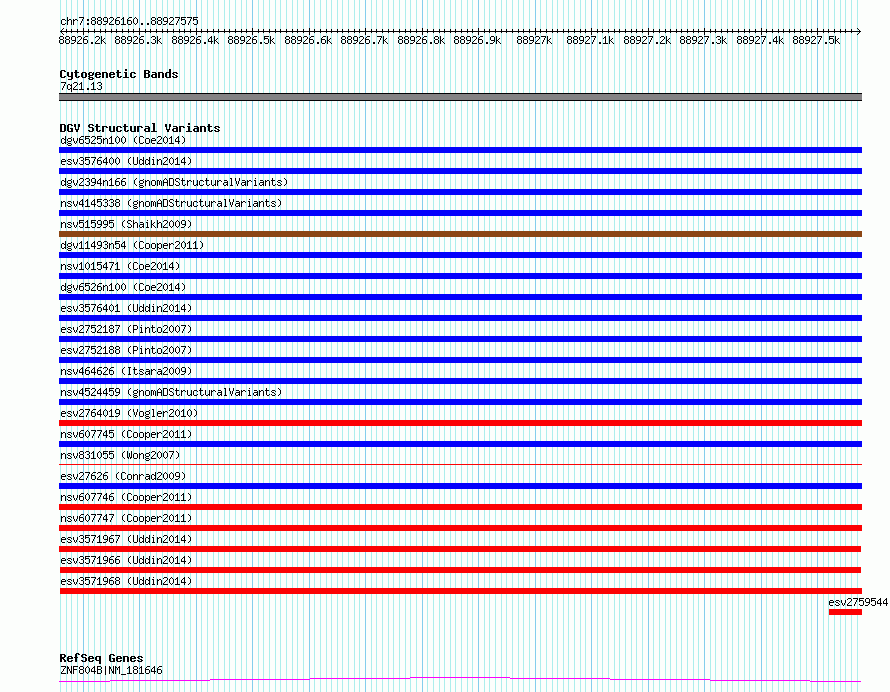Open variant dgv11493n54 (Cooper2011)
Image resolution: width=890 pixels, height=692 pixels.
pyautogui.click(x=132, y=245)
